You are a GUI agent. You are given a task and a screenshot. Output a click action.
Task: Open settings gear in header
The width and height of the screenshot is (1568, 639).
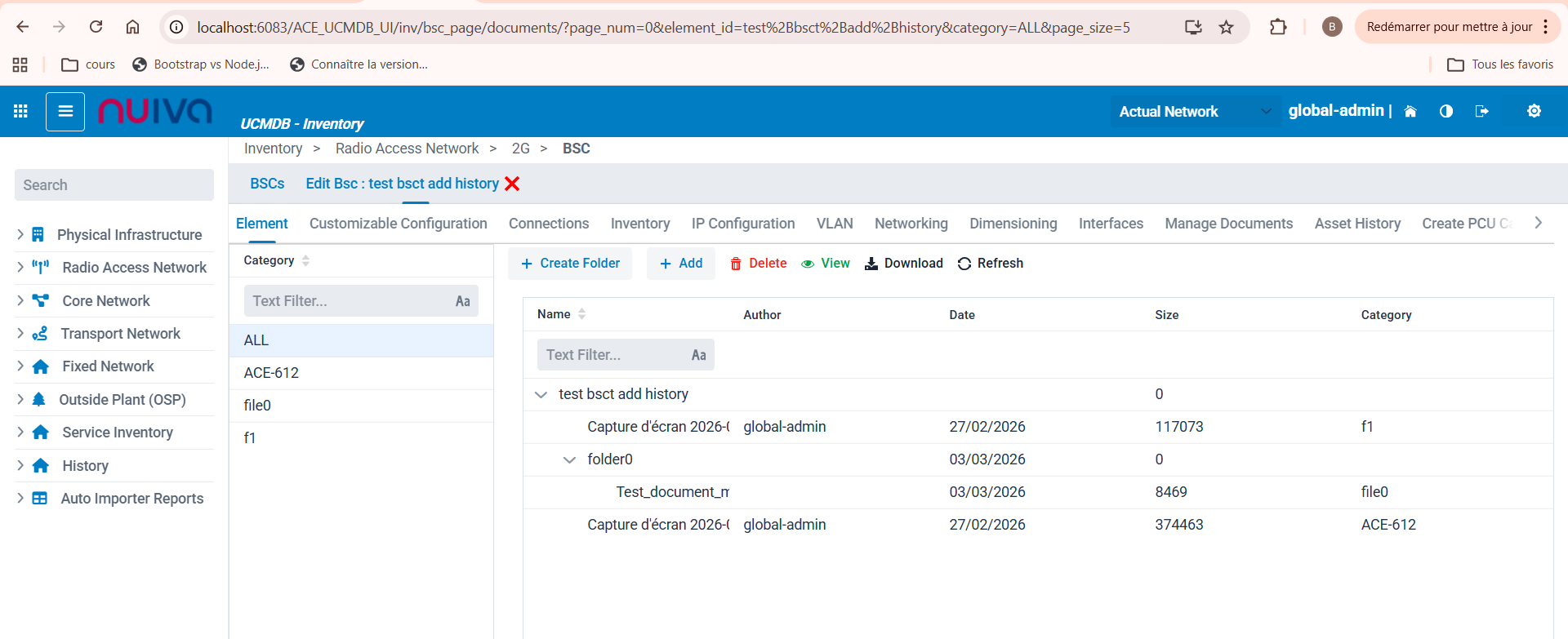tap(1534, 111)
